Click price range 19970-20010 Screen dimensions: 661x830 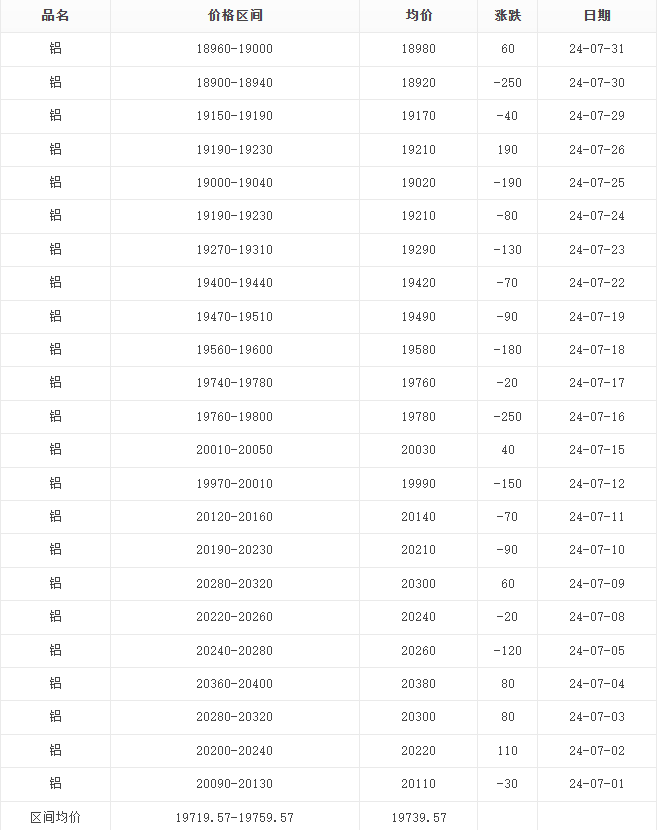tap(234, 484)
